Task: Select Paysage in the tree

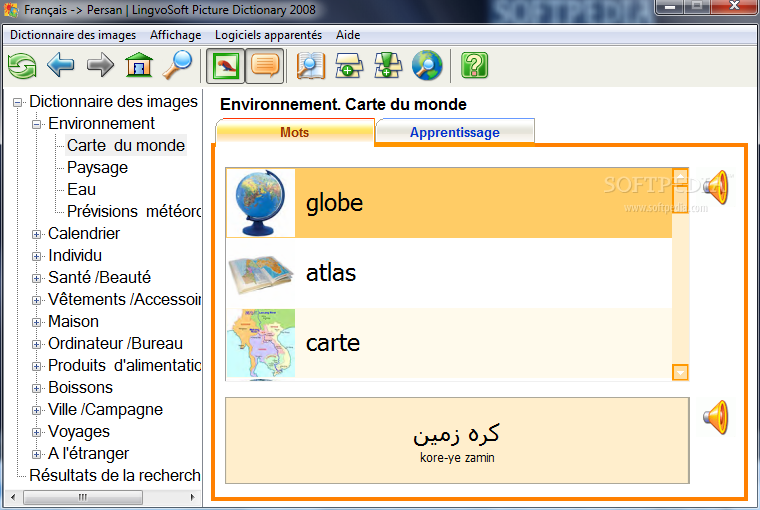Action: pyautogui.click(x=97, y=167)
